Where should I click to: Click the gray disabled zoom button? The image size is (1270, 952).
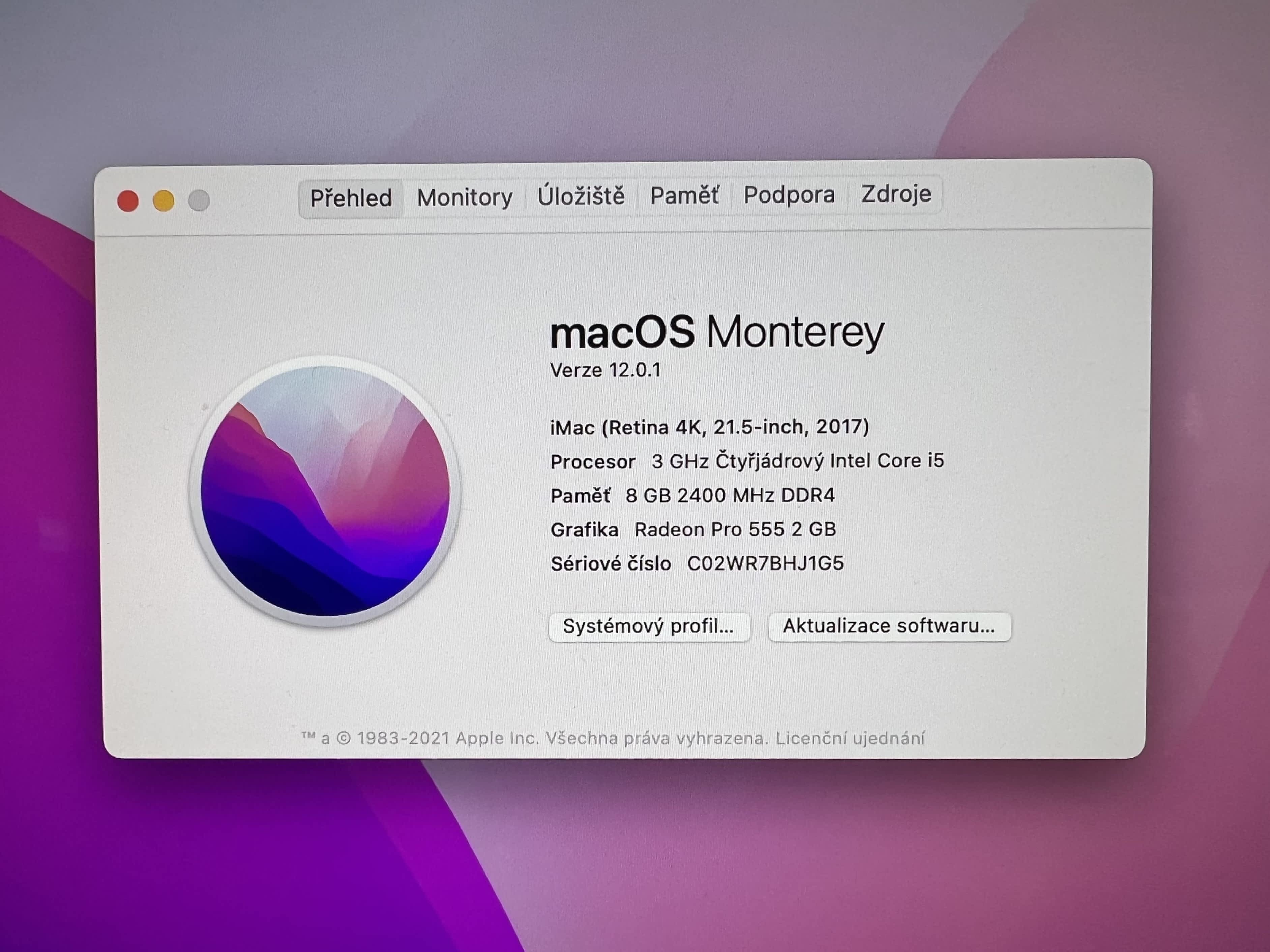(x=199, y=200)
